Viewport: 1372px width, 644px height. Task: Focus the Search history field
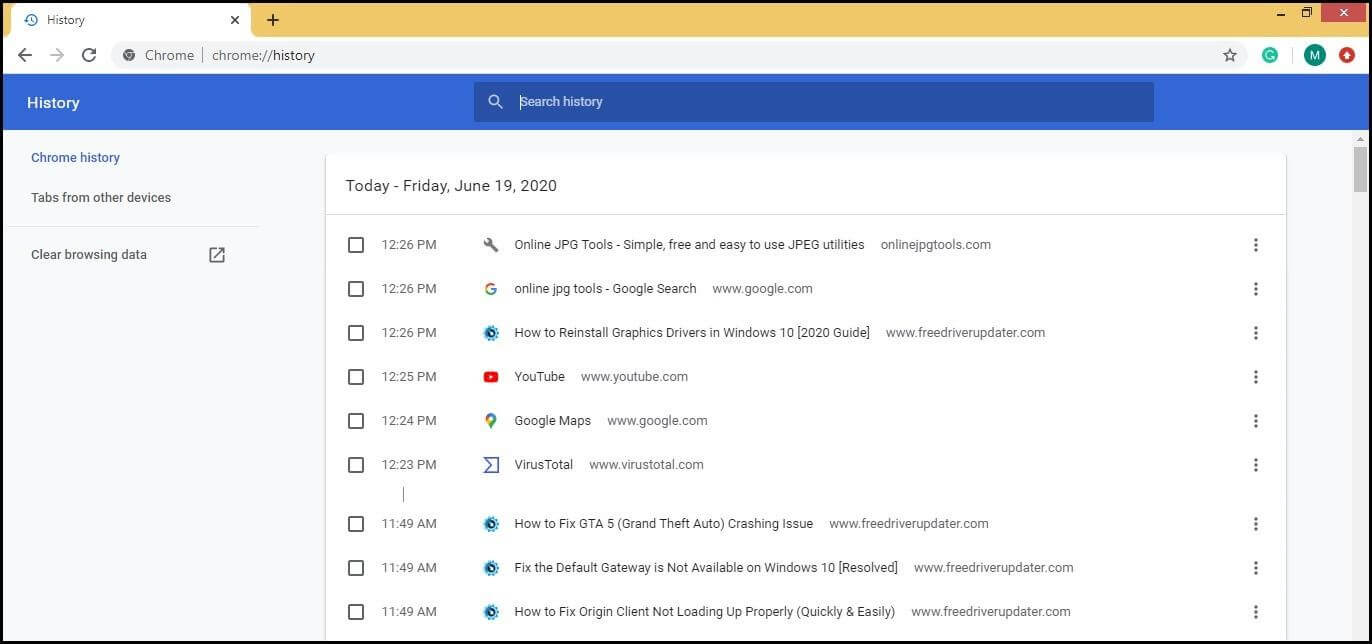coord(813,102)
